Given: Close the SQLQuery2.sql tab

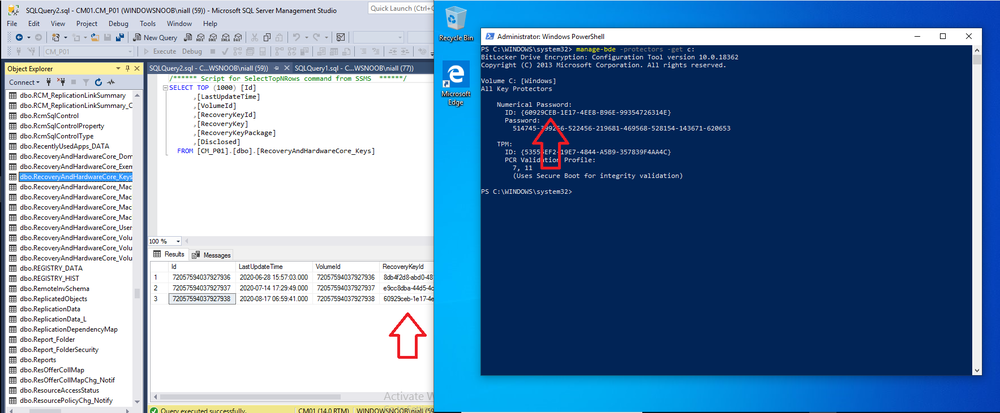Looking at the screenshot, I should (286, 68).
